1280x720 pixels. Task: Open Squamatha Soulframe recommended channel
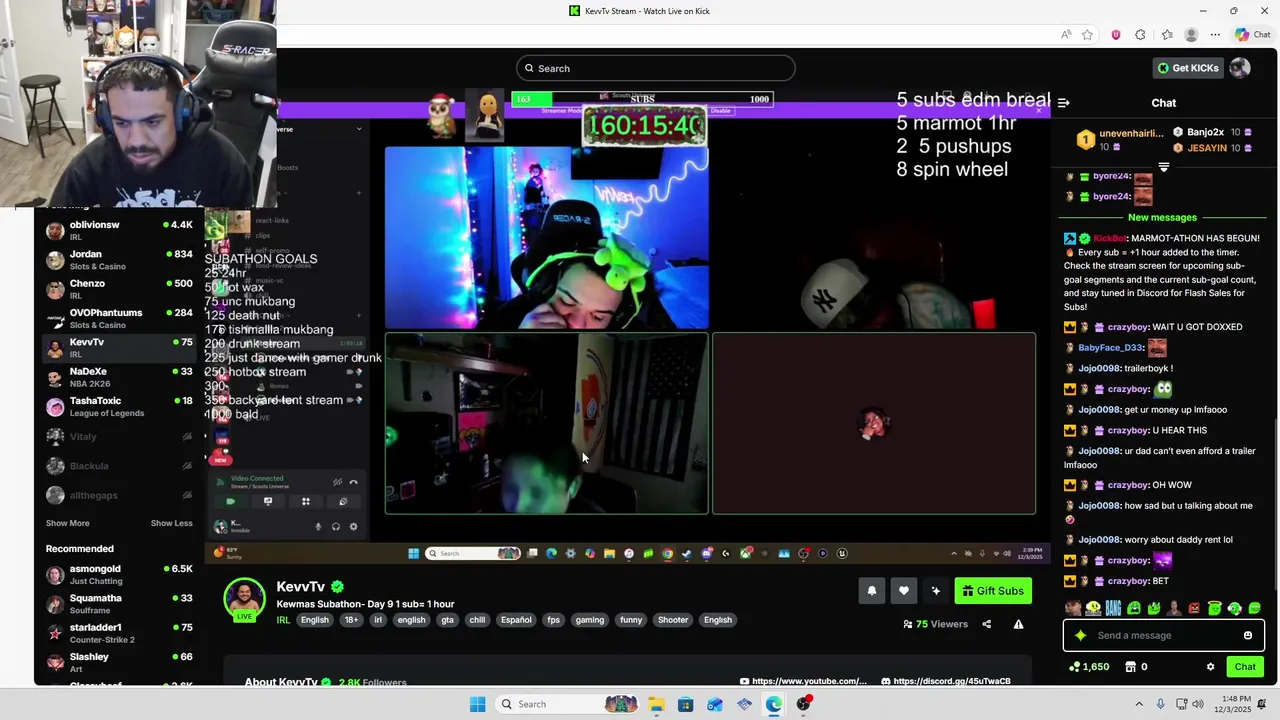(x=119, y=604)
